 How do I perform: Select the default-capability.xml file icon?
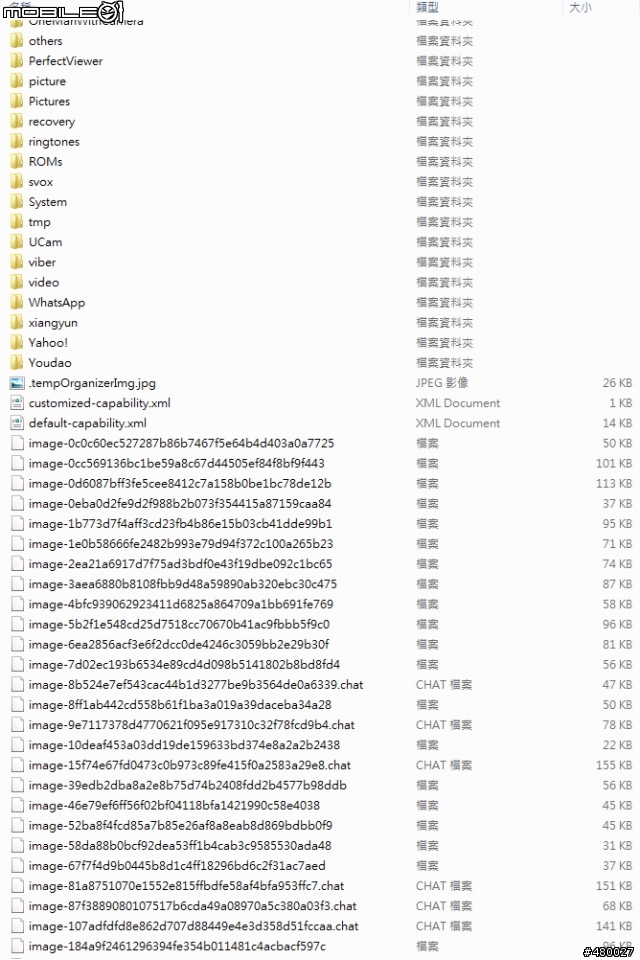pos(17,423)
